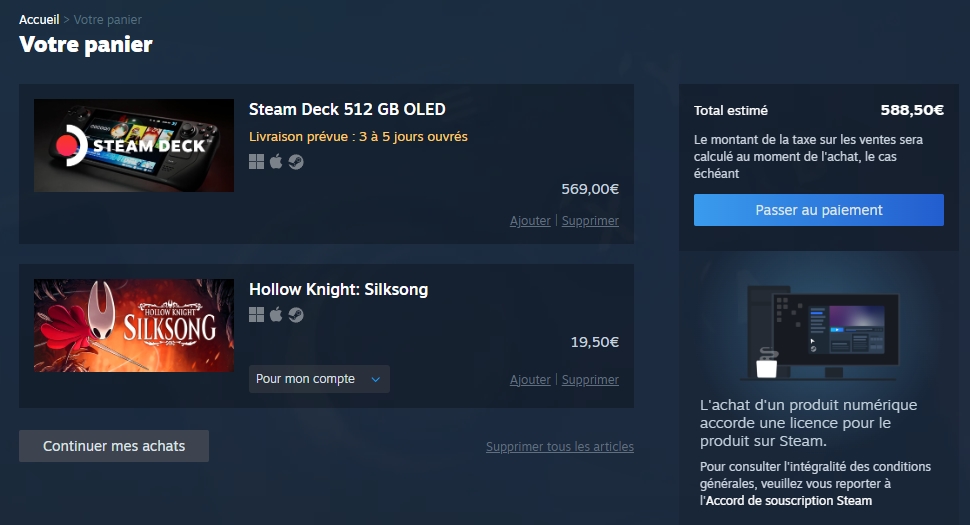Click the Apple icon under Steam Deck
This screenshot has height=525, width=970.
pos(276,162)
